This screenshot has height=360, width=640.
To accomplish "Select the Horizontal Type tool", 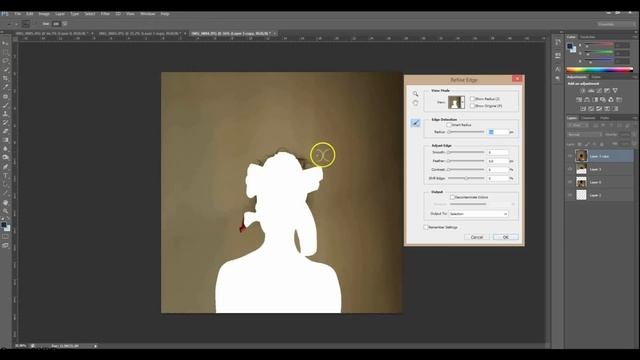I will [x=5, y=176].
